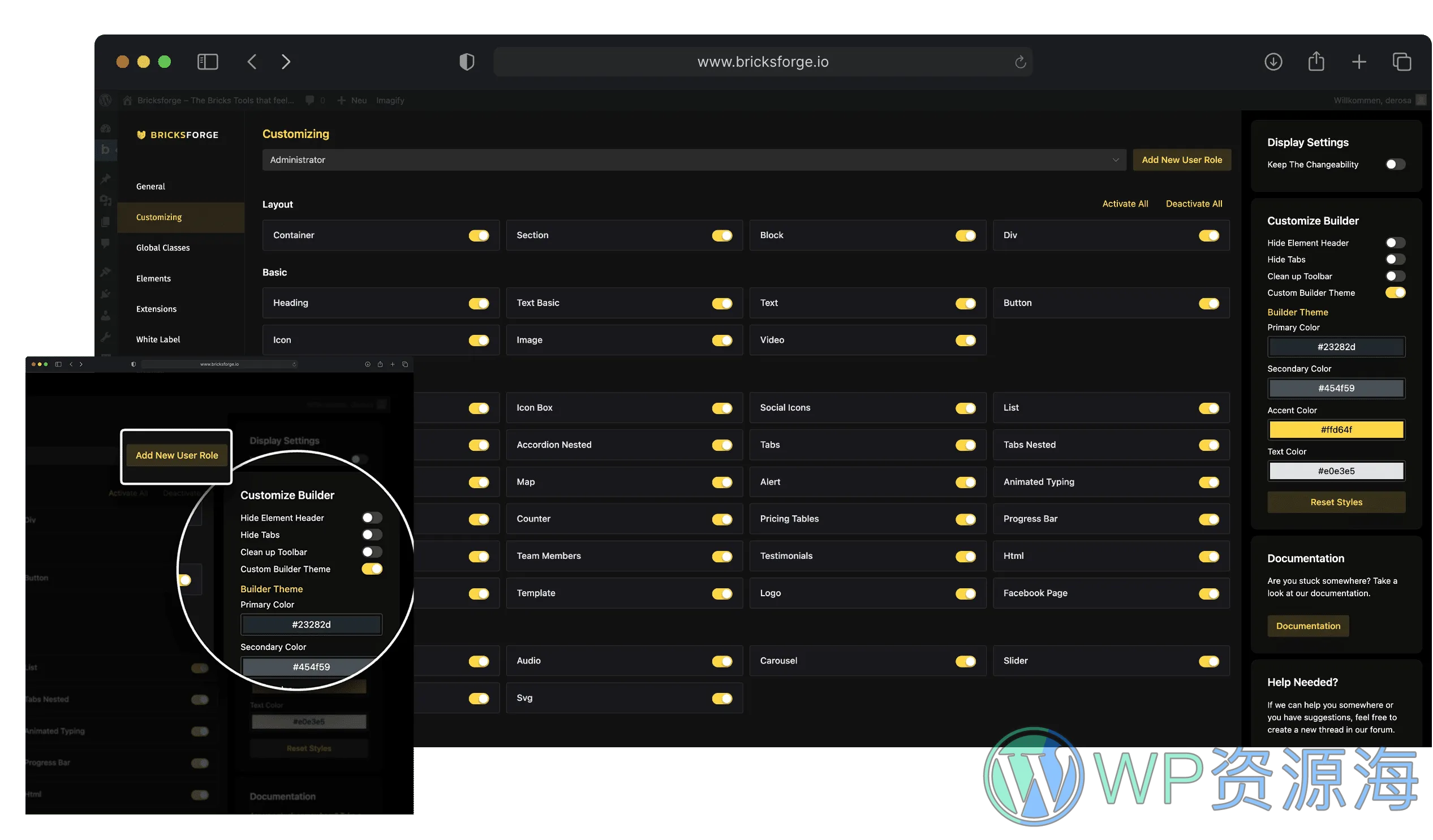Turn on Clean up Toolbar in main panel
1433x840 pixels.
coord(1395,277)
